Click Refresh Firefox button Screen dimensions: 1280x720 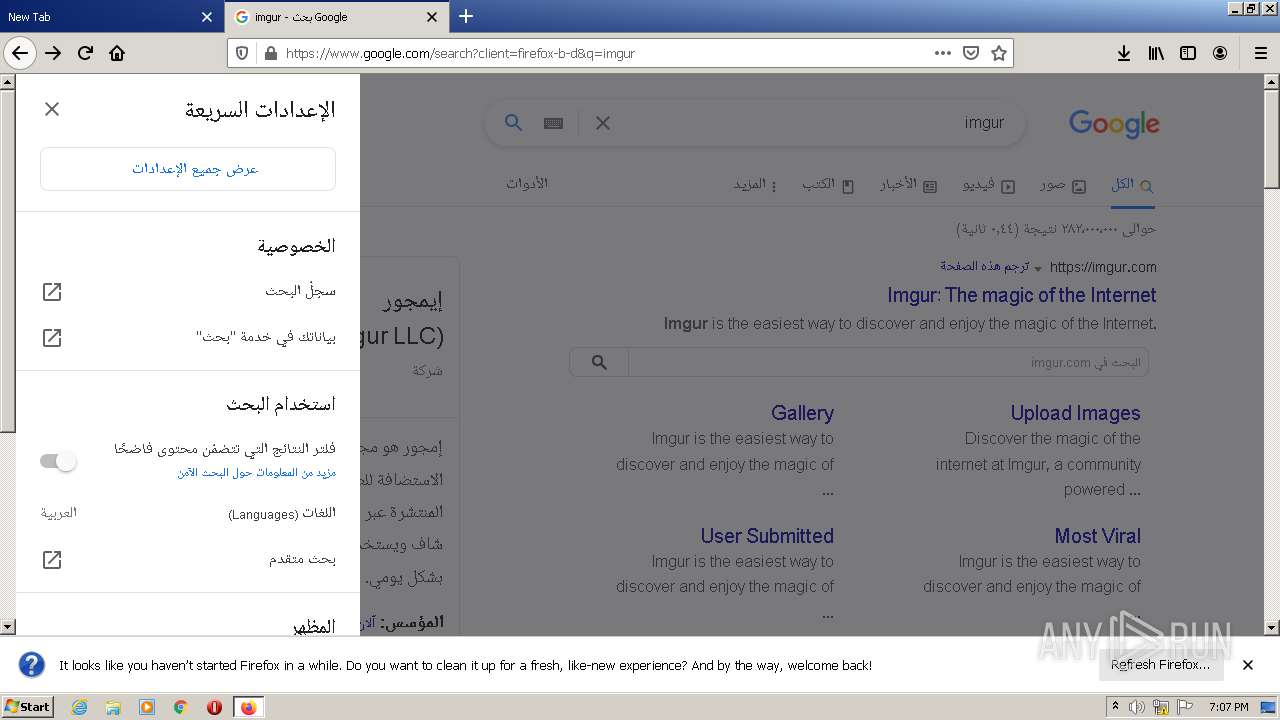click(1160, 665)
